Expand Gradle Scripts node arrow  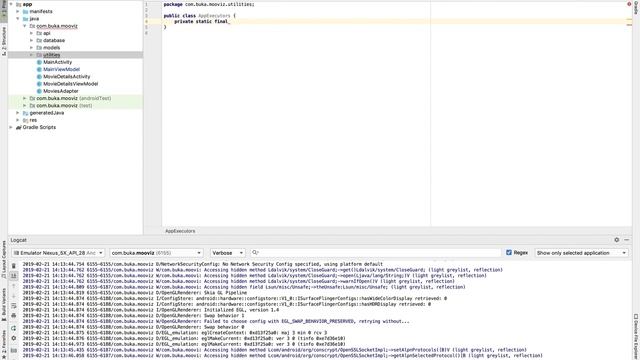(11, 127)
